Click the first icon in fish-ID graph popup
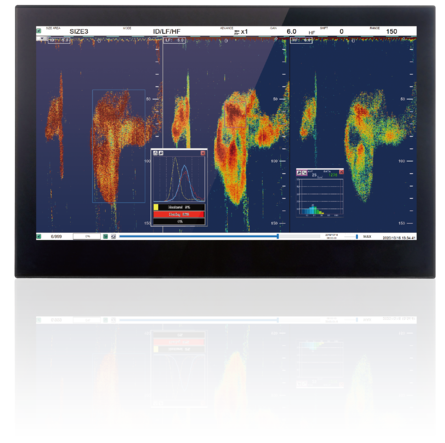This screenshot has width=445, height=443. click(x=155, y=153)
